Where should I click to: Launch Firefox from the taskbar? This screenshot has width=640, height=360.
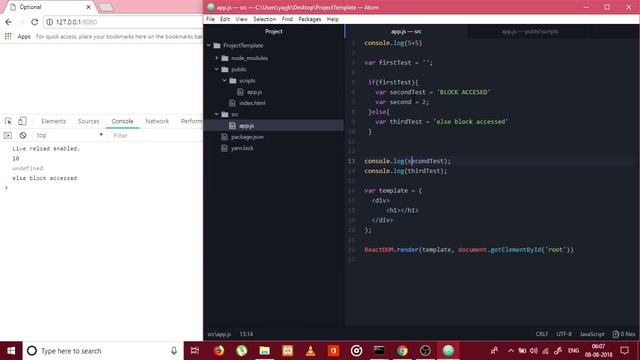click(x=219, y=351)
